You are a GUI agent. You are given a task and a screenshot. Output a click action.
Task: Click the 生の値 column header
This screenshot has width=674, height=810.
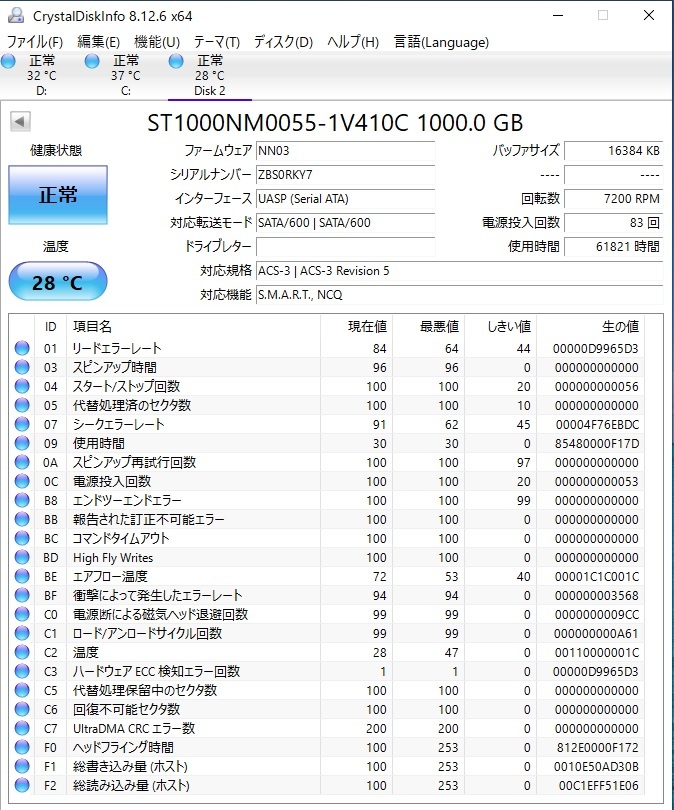tap(590, 326)
